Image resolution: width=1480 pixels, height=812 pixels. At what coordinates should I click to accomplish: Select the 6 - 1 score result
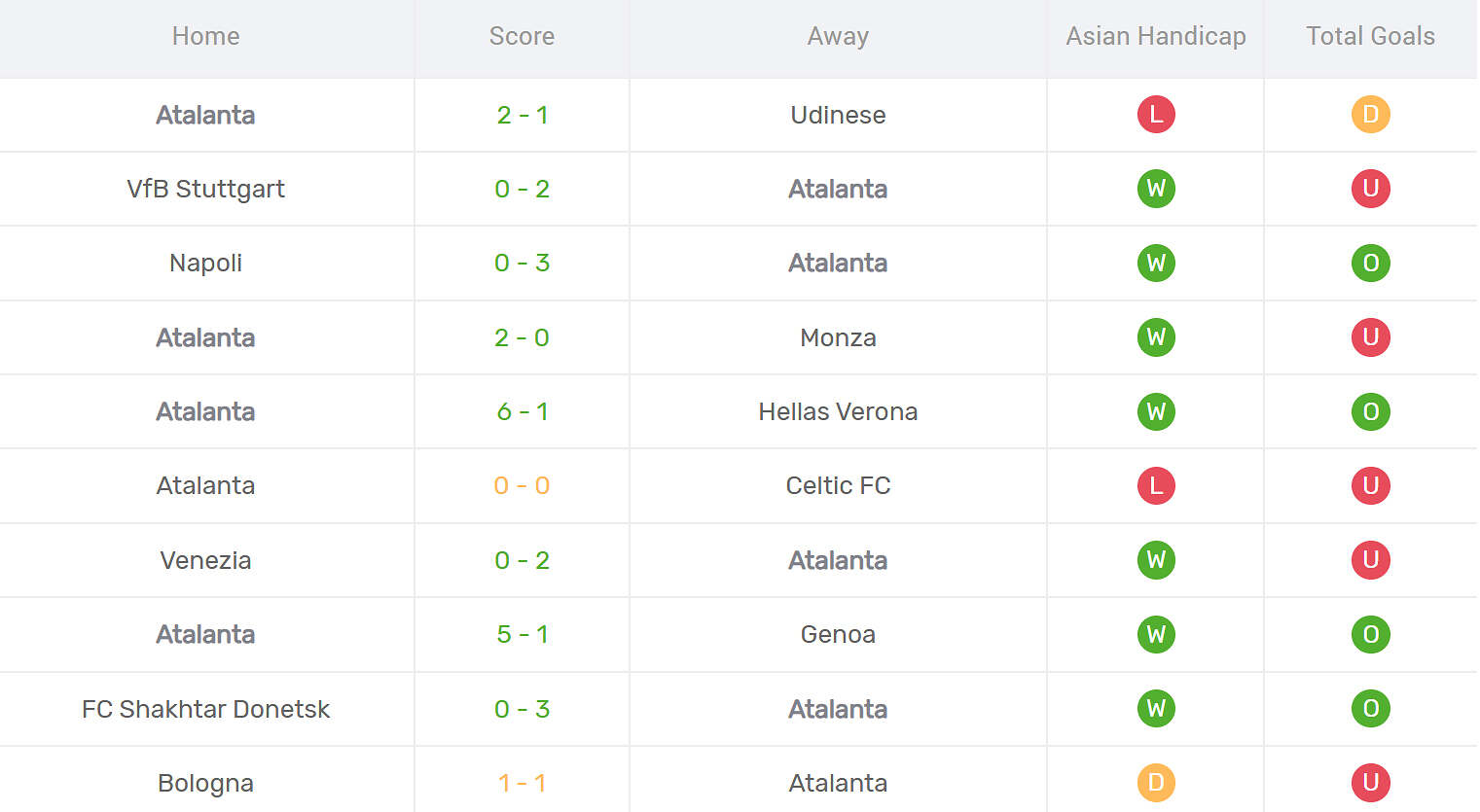tap(522, 411)
